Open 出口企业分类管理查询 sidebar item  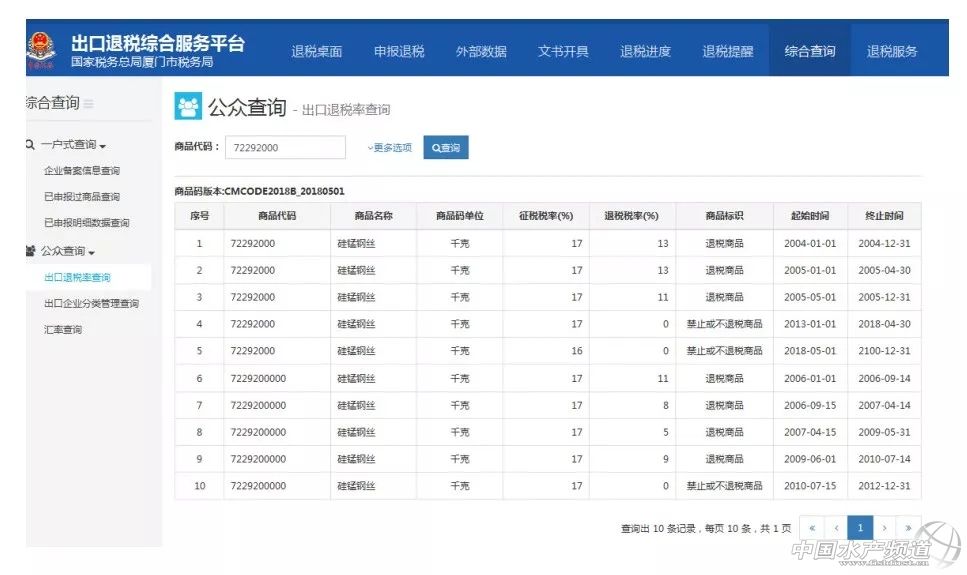(91, 303)
